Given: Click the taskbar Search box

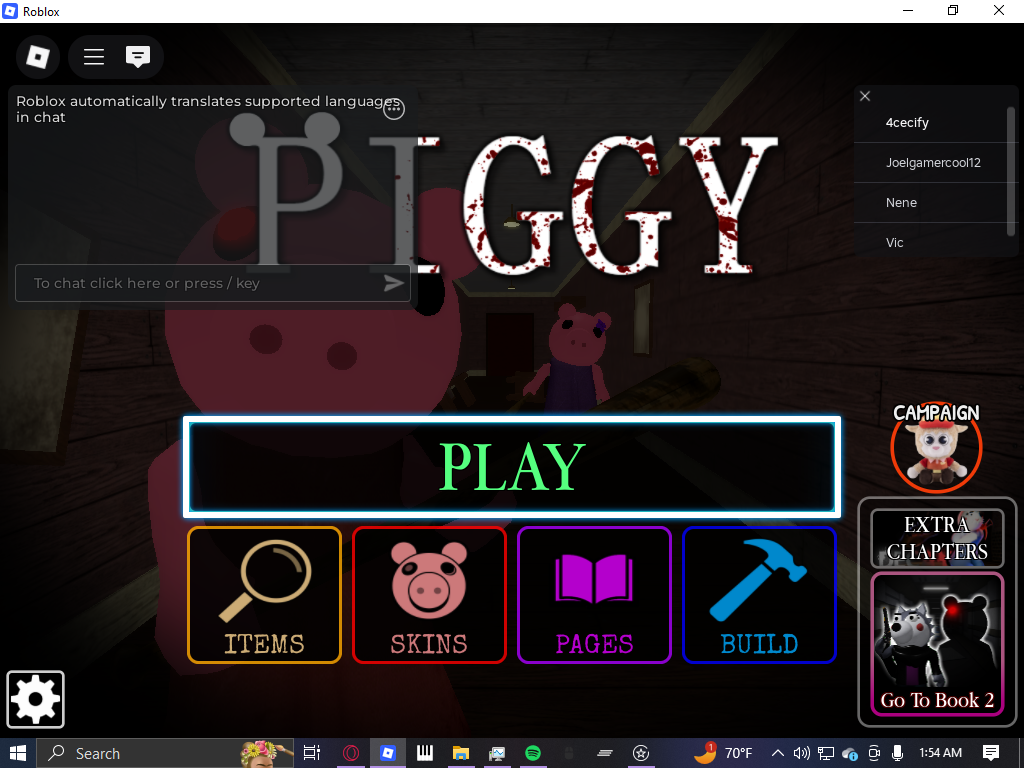Looking at the screenshot, I should [165, 753].
